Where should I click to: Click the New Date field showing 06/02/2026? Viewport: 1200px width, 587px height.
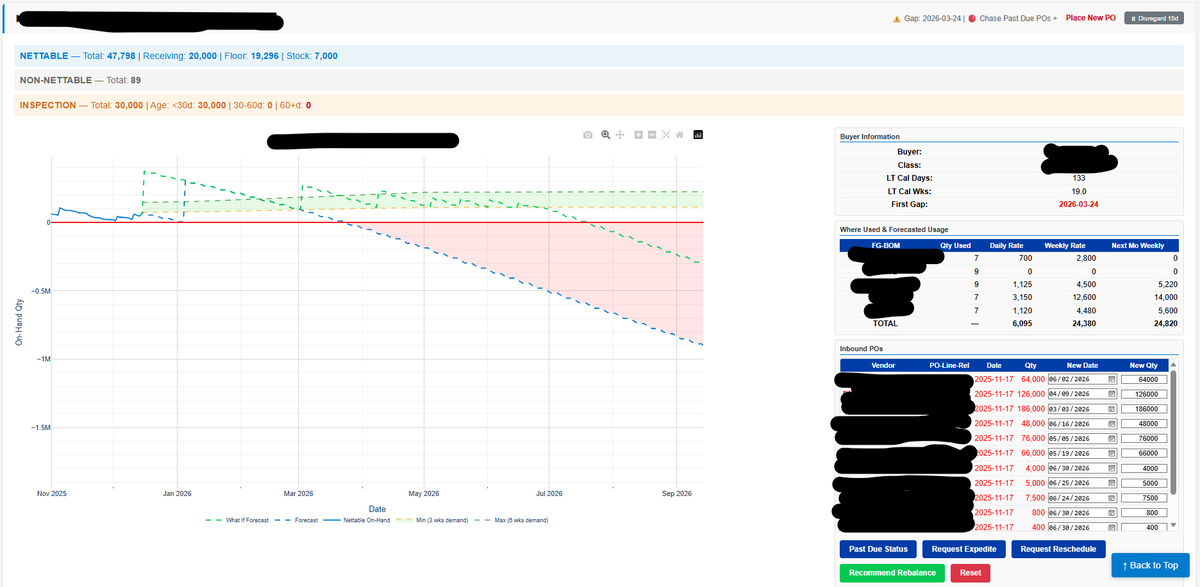(x=1082, y=380)
